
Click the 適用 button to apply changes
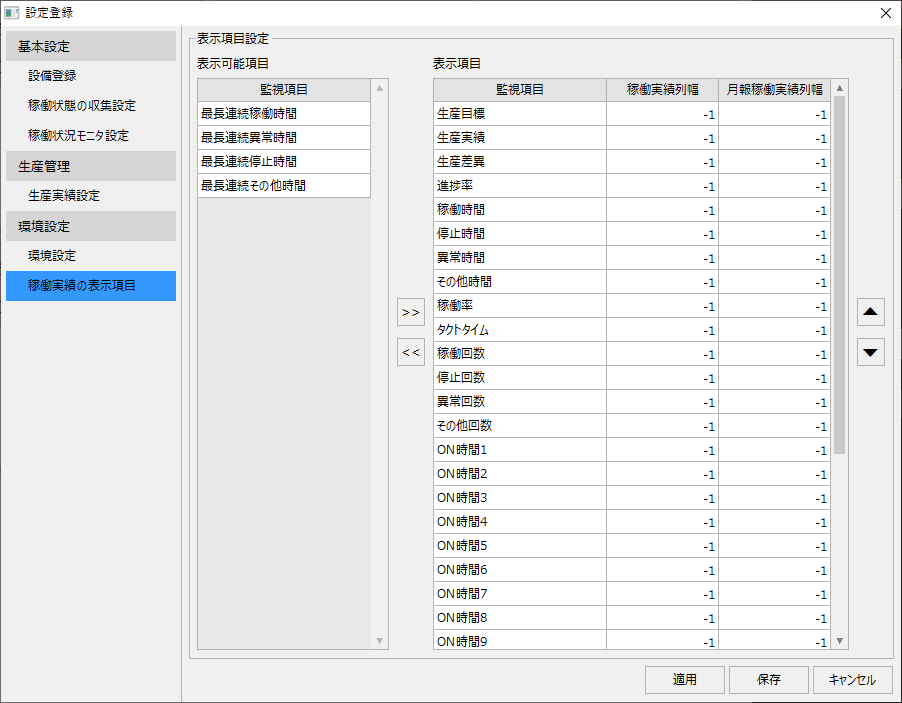pos(684,679)
